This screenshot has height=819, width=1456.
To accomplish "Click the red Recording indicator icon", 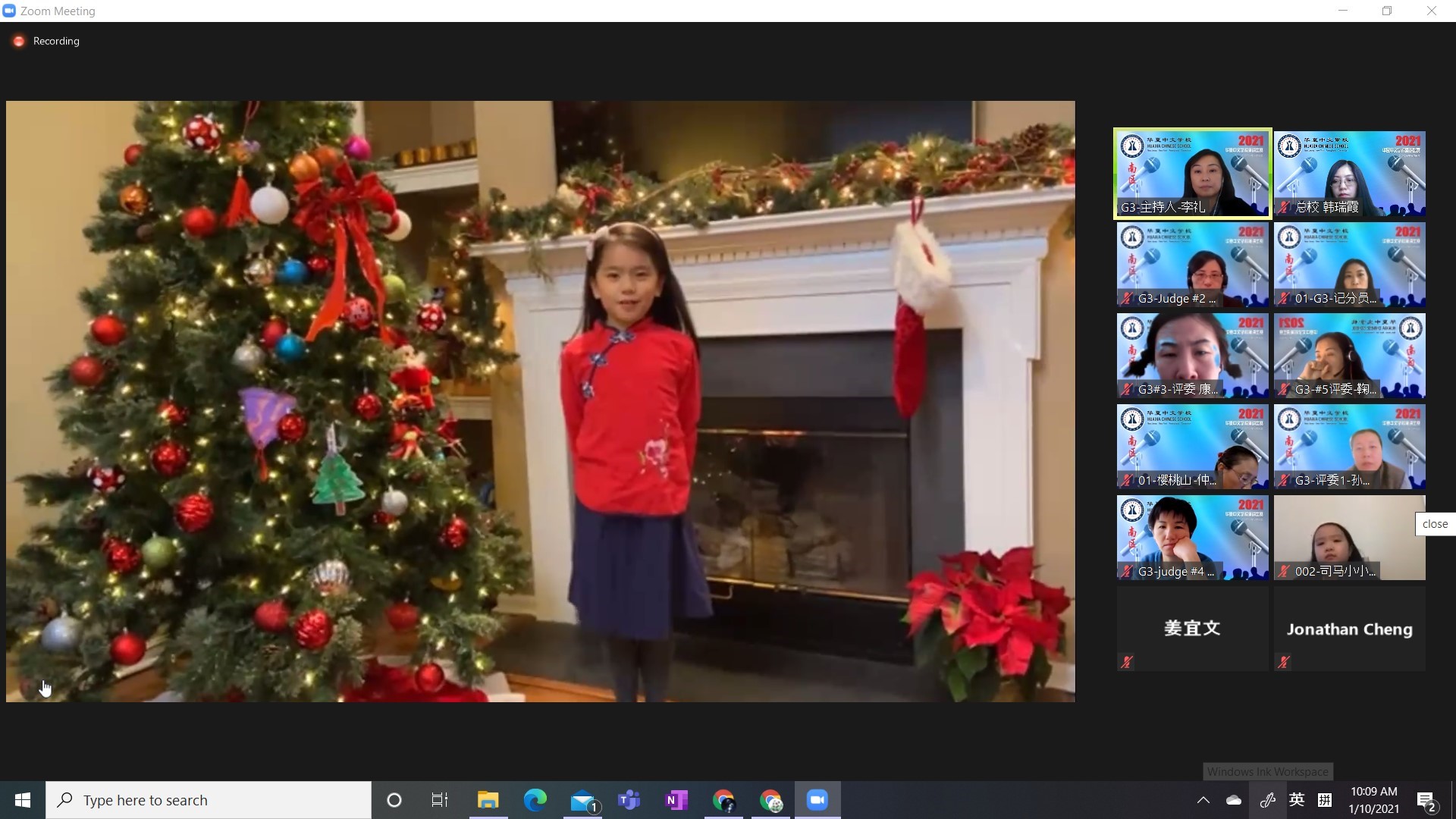I will (x=19, y=41).
